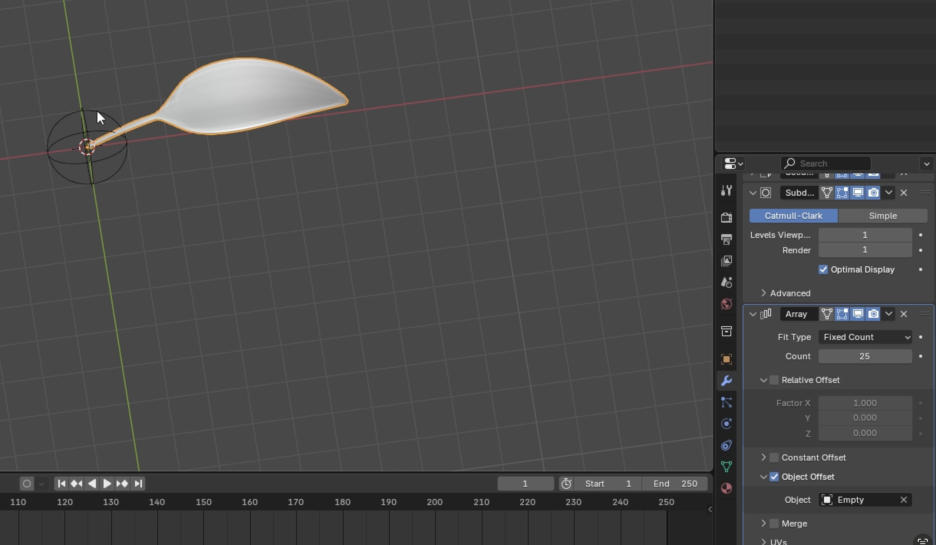Select Simple subdivision type
This screenshot has height=545, width=936.
click(x=883, y=215)
